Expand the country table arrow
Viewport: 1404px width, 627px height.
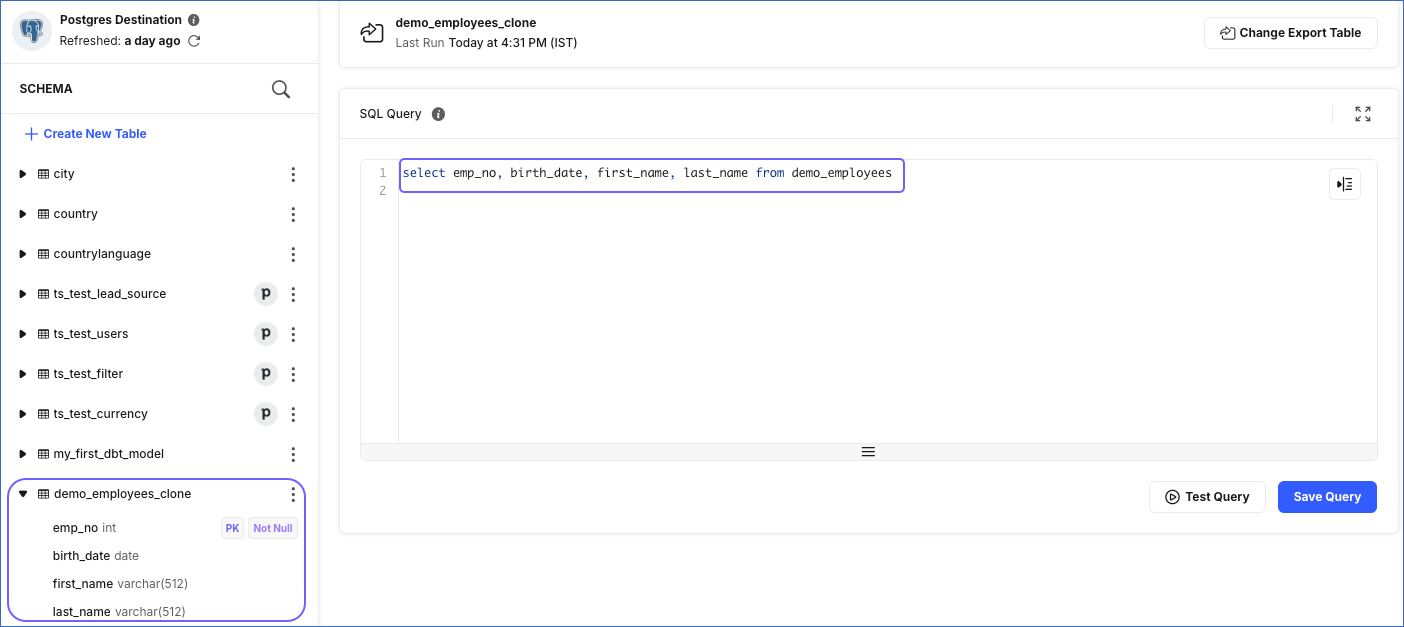tap(23, 214)
